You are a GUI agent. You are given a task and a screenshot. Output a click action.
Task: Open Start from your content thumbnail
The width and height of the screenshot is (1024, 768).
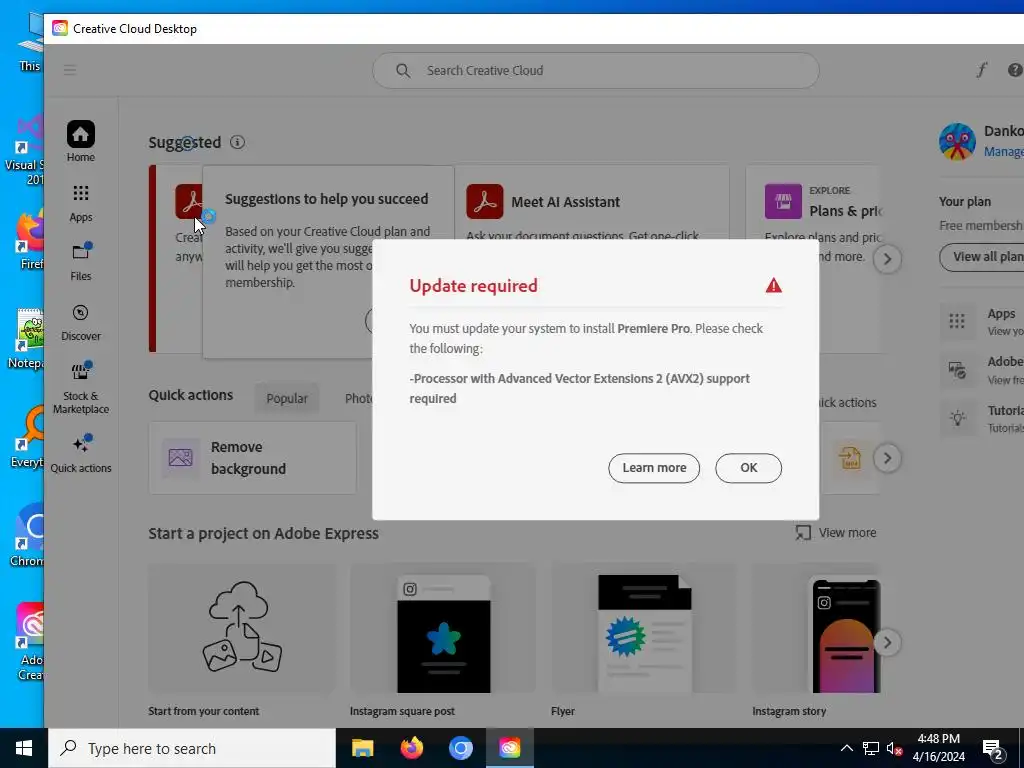tap(242, 628)
